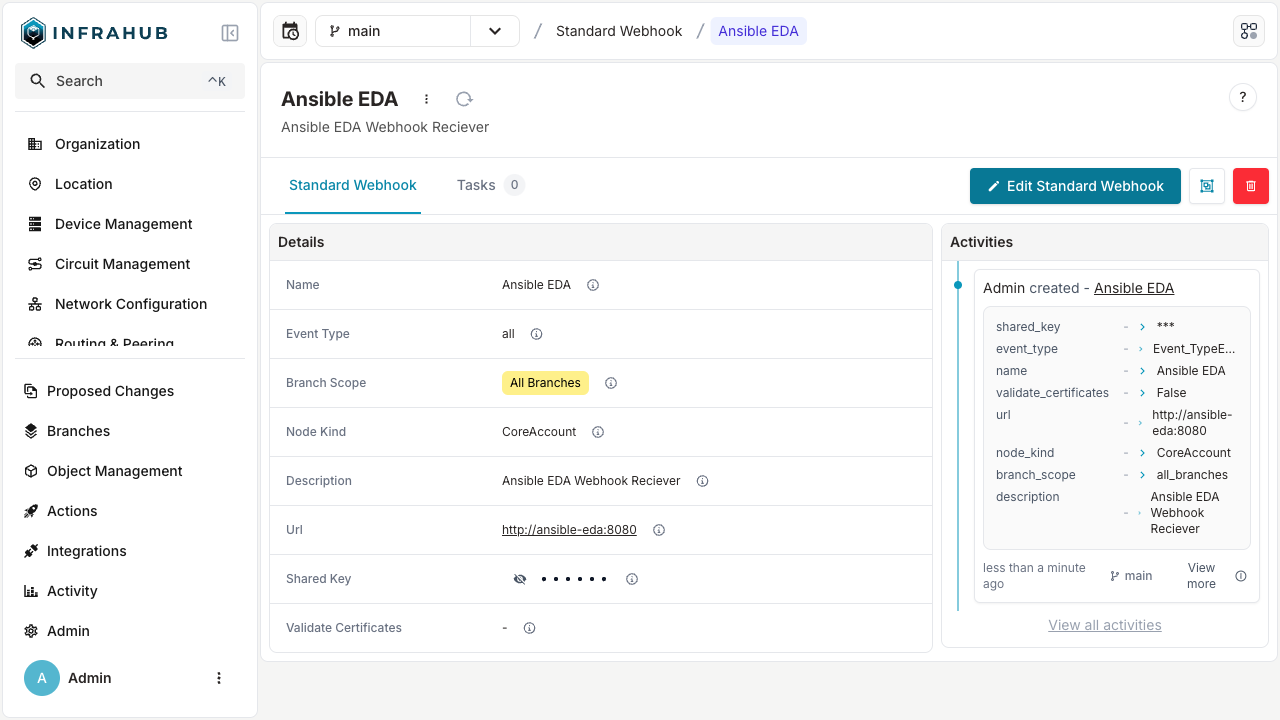This screenshot has height=720, width=1280.
Task: Click the help question mark icon
Action: 1242,97
